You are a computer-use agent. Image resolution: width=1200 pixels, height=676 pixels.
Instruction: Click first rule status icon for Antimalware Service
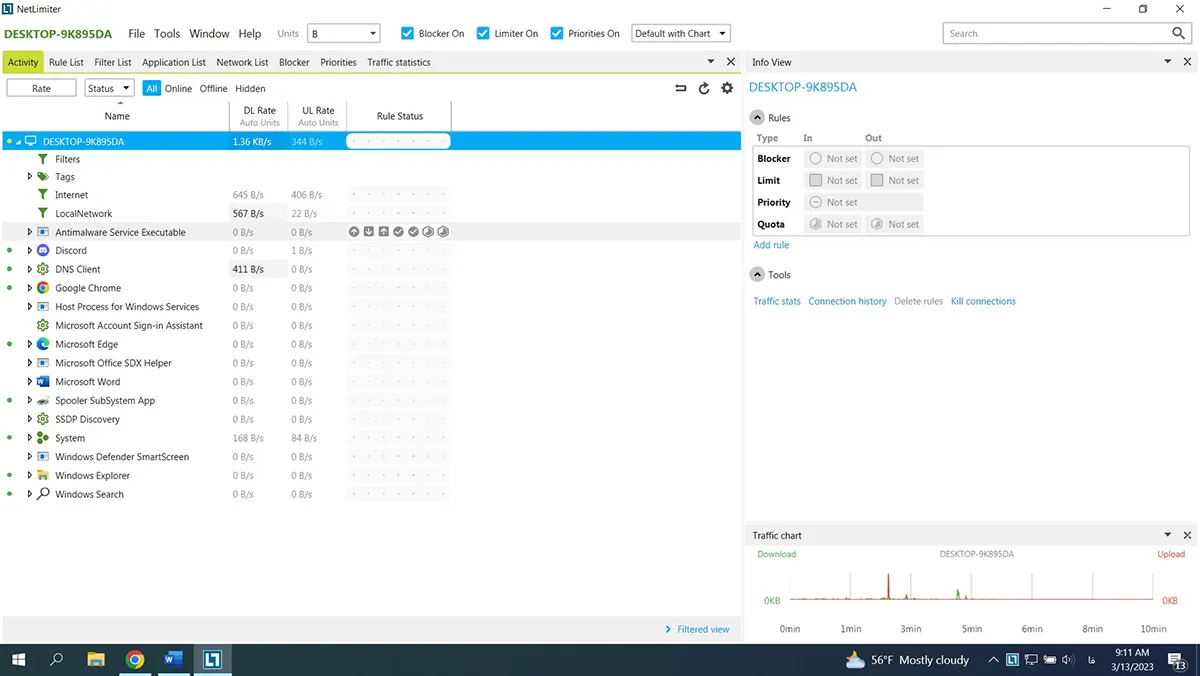[x=354, y=232]
